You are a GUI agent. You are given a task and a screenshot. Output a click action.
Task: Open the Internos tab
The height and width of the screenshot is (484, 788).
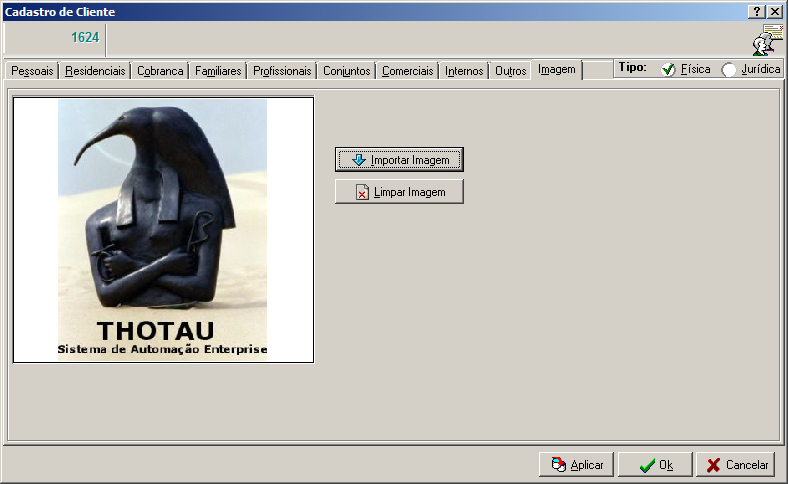tap(464, 71)
